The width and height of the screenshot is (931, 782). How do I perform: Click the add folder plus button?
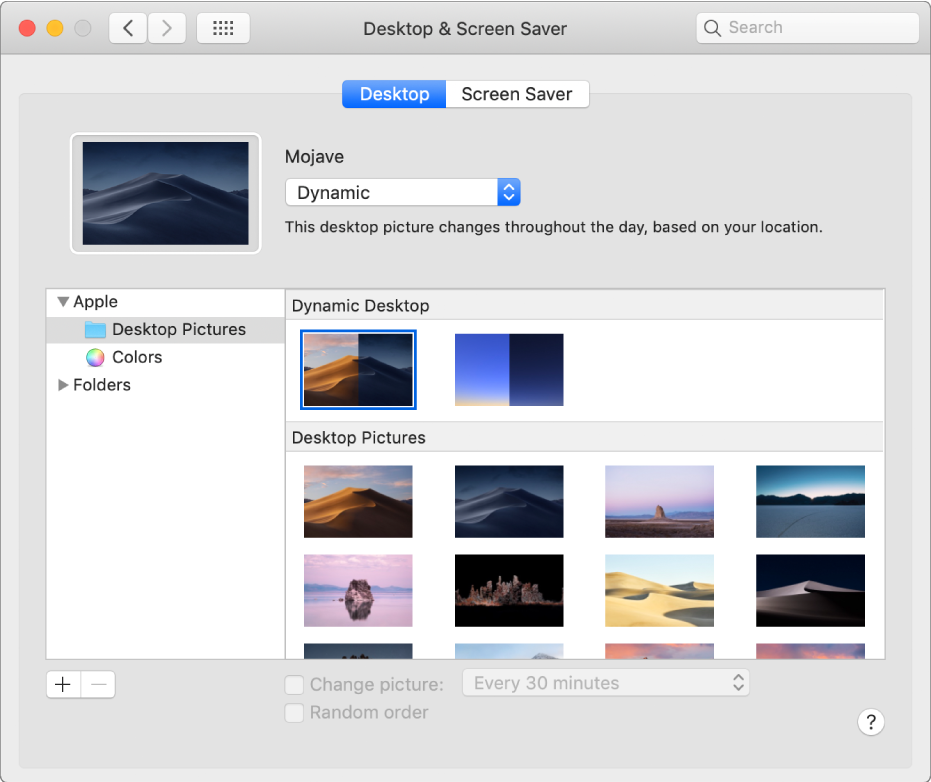tap(63, 684)
